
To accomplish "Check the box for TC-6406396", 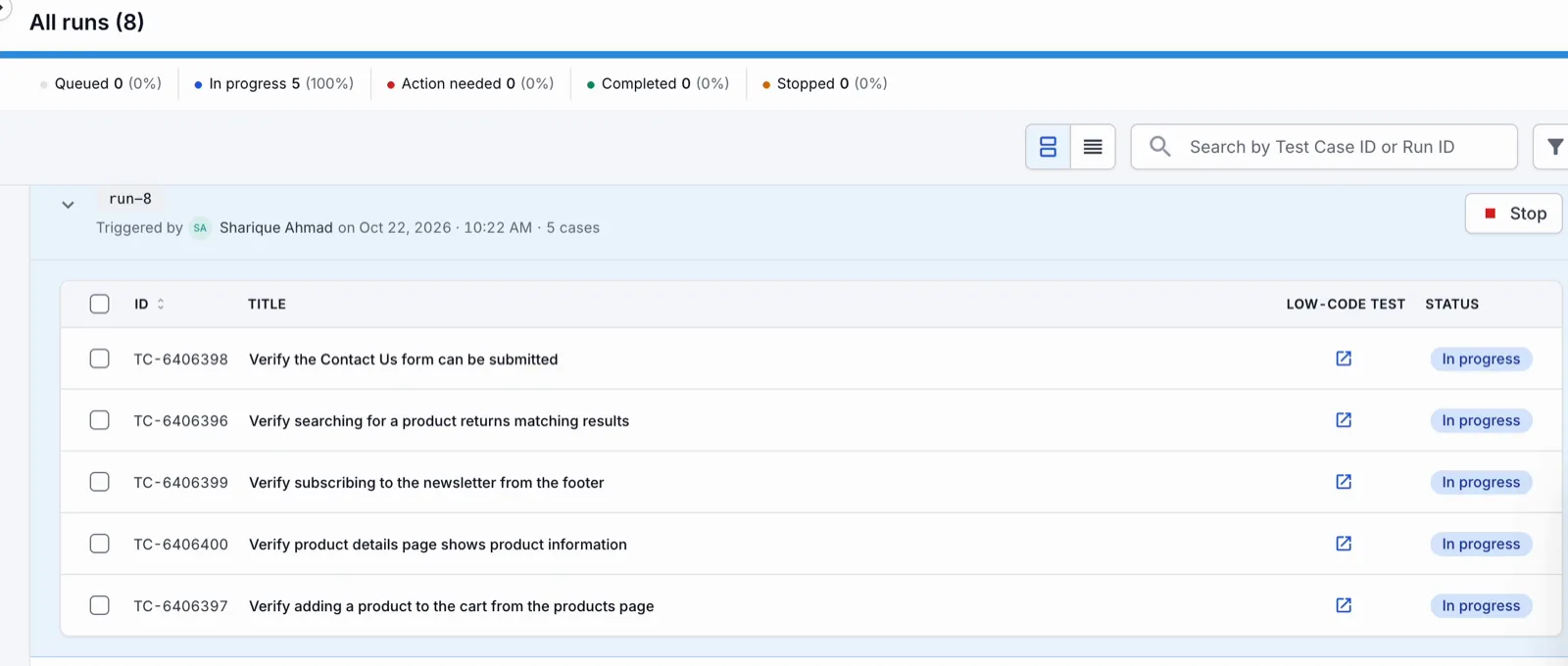I will pos(99,420).
